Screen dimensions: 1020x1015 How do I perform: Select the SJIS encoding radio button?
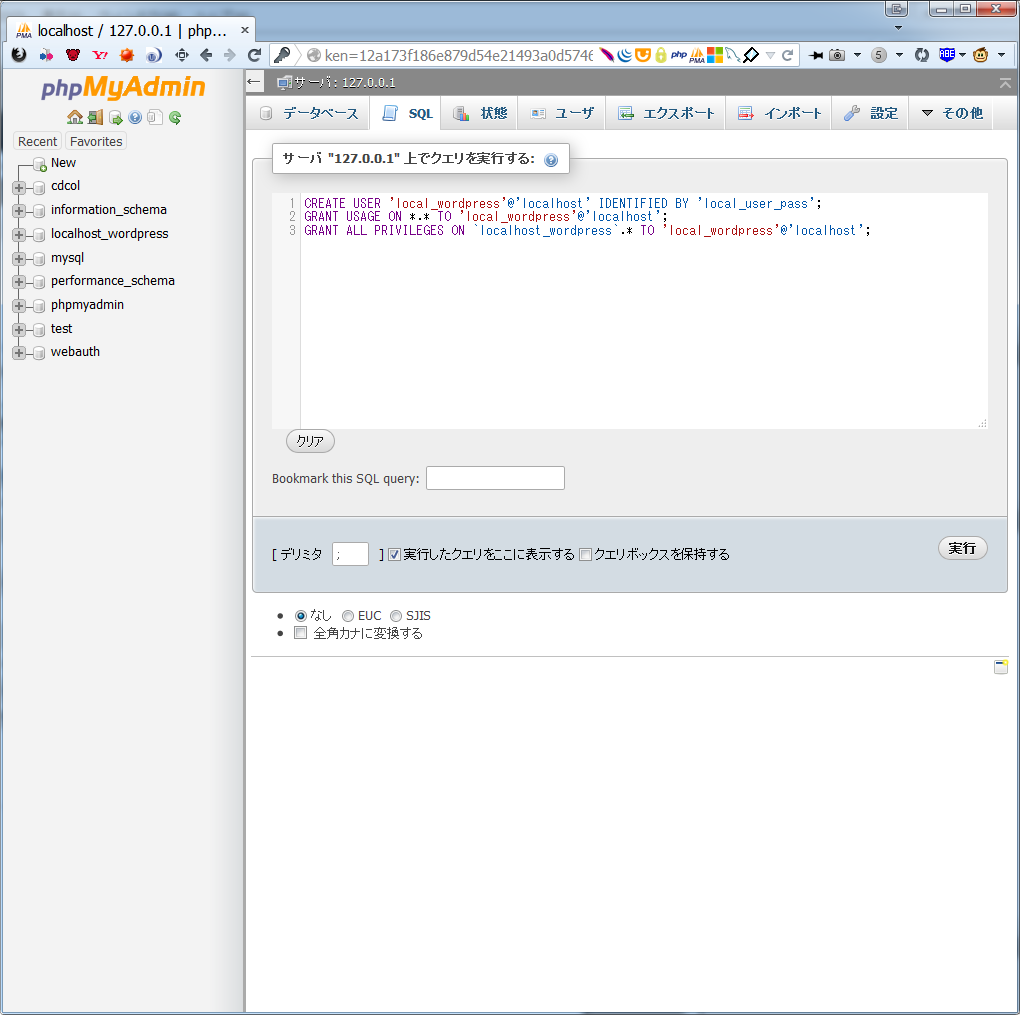click(396, 616)
